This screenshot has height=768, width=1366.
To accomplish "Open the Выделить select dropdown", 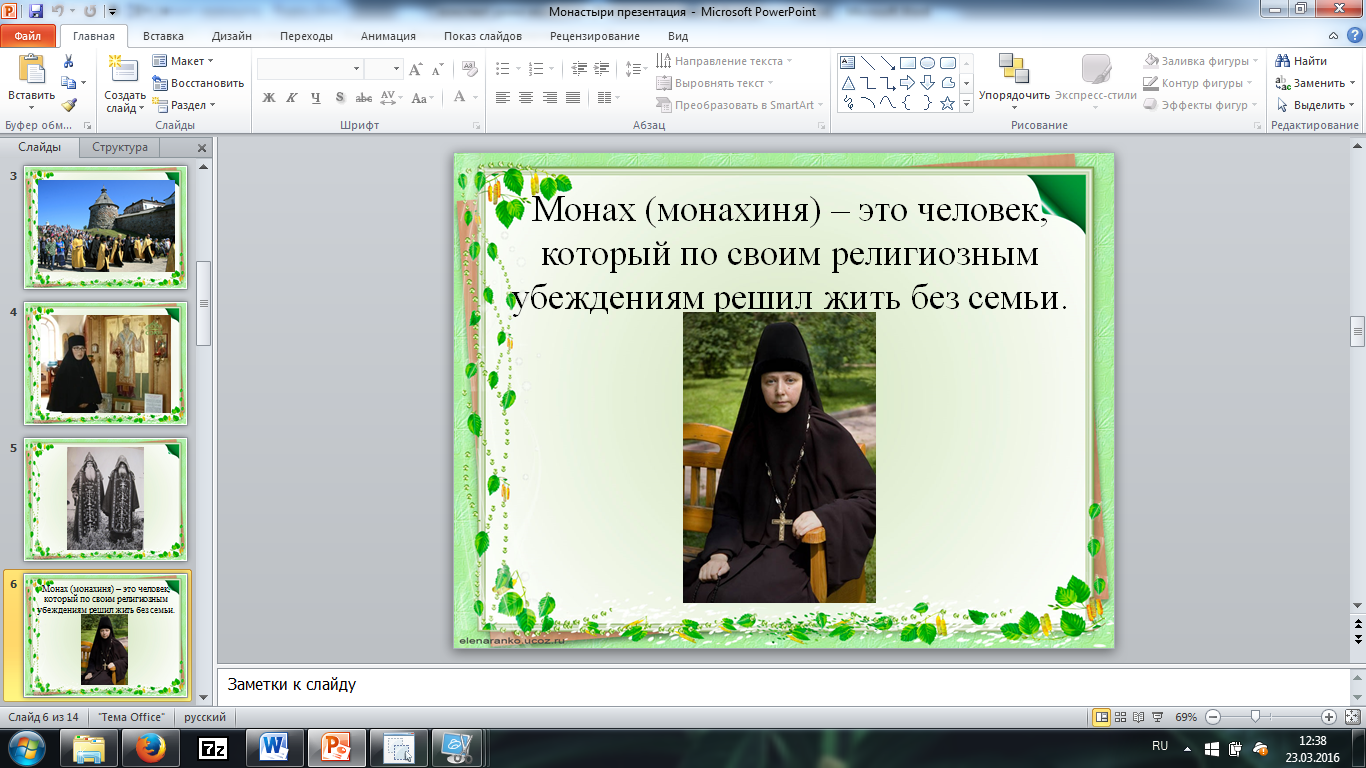I will pyautogui.click(x=1315, y=105).
